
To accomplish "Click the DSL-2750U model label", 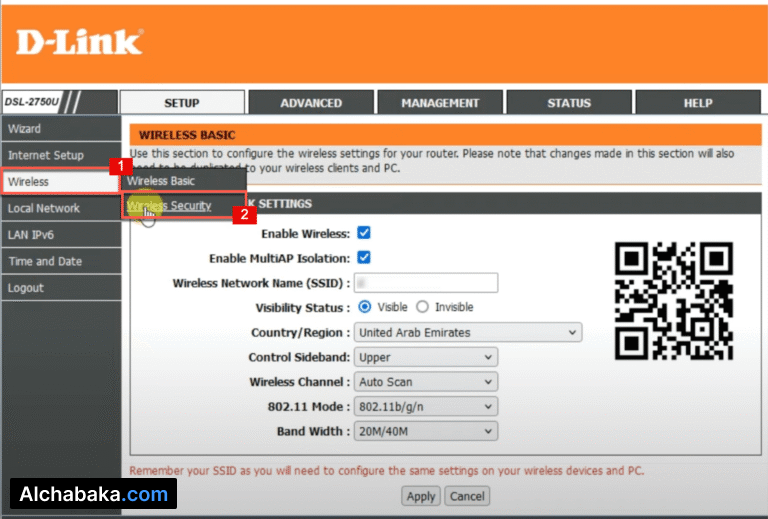I will pos(31,102).
